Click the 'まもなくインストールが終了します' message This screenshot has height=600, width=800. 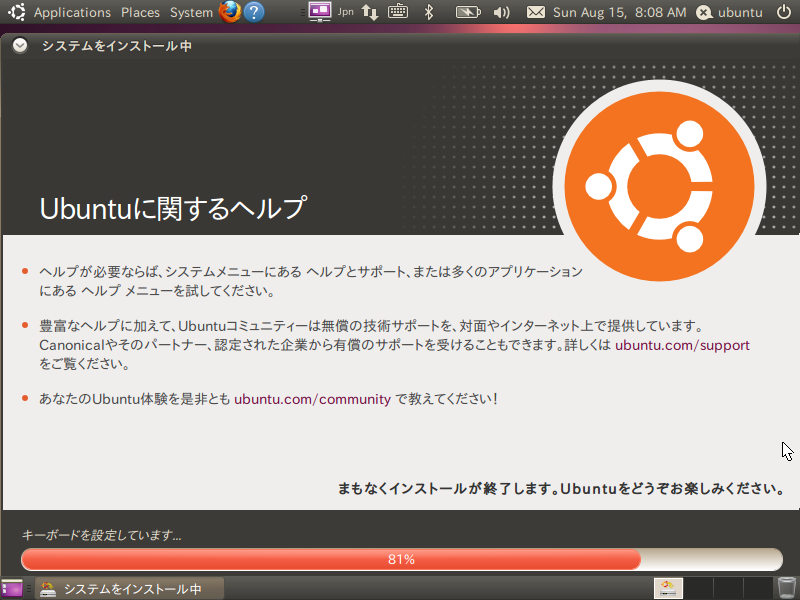click(x=561, y=488)
